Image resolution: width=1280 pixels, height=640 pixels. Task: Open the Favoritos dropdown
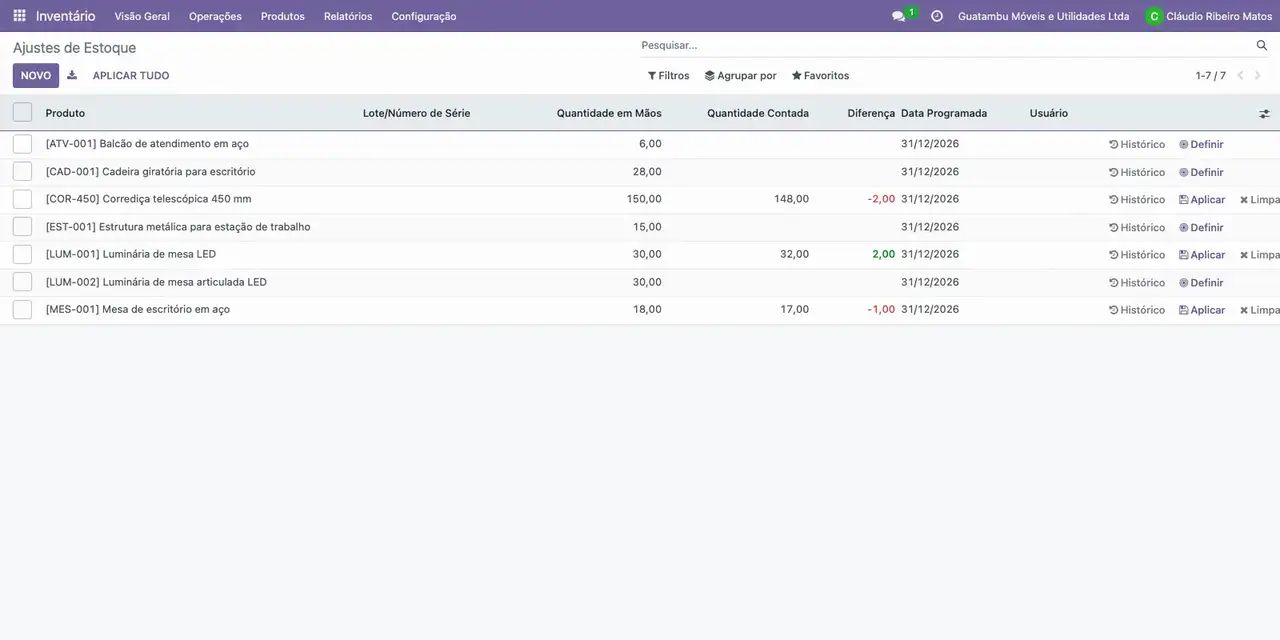[820, 75]
